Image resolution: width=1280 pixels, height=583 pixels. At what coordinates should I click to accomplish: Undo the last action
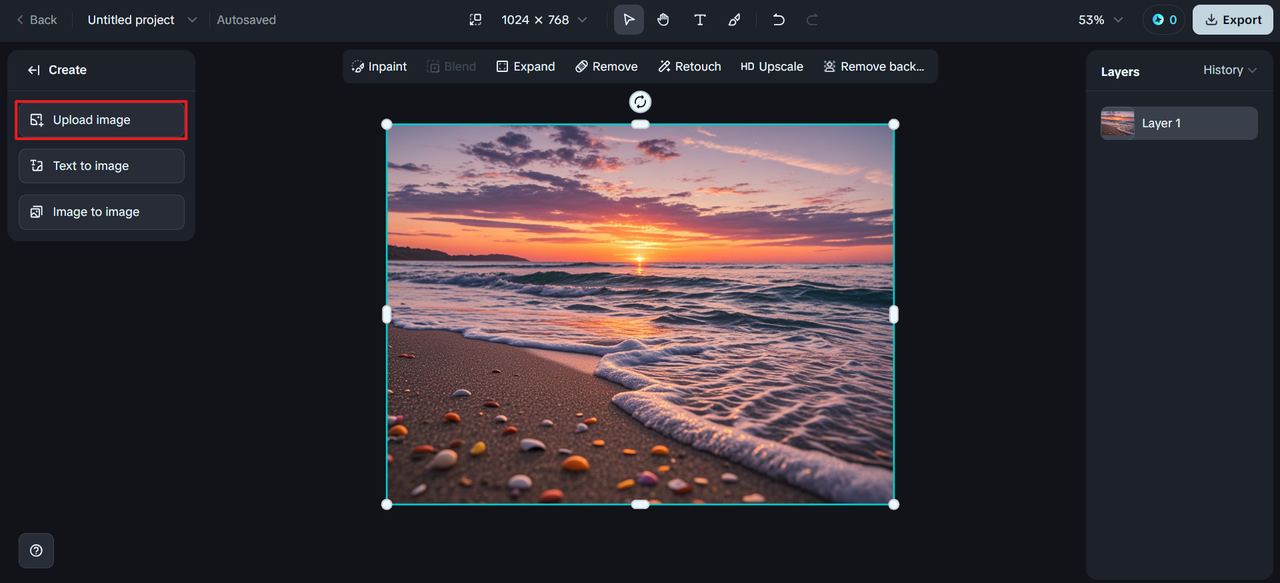pyautogui.click(x=779, y=20)
